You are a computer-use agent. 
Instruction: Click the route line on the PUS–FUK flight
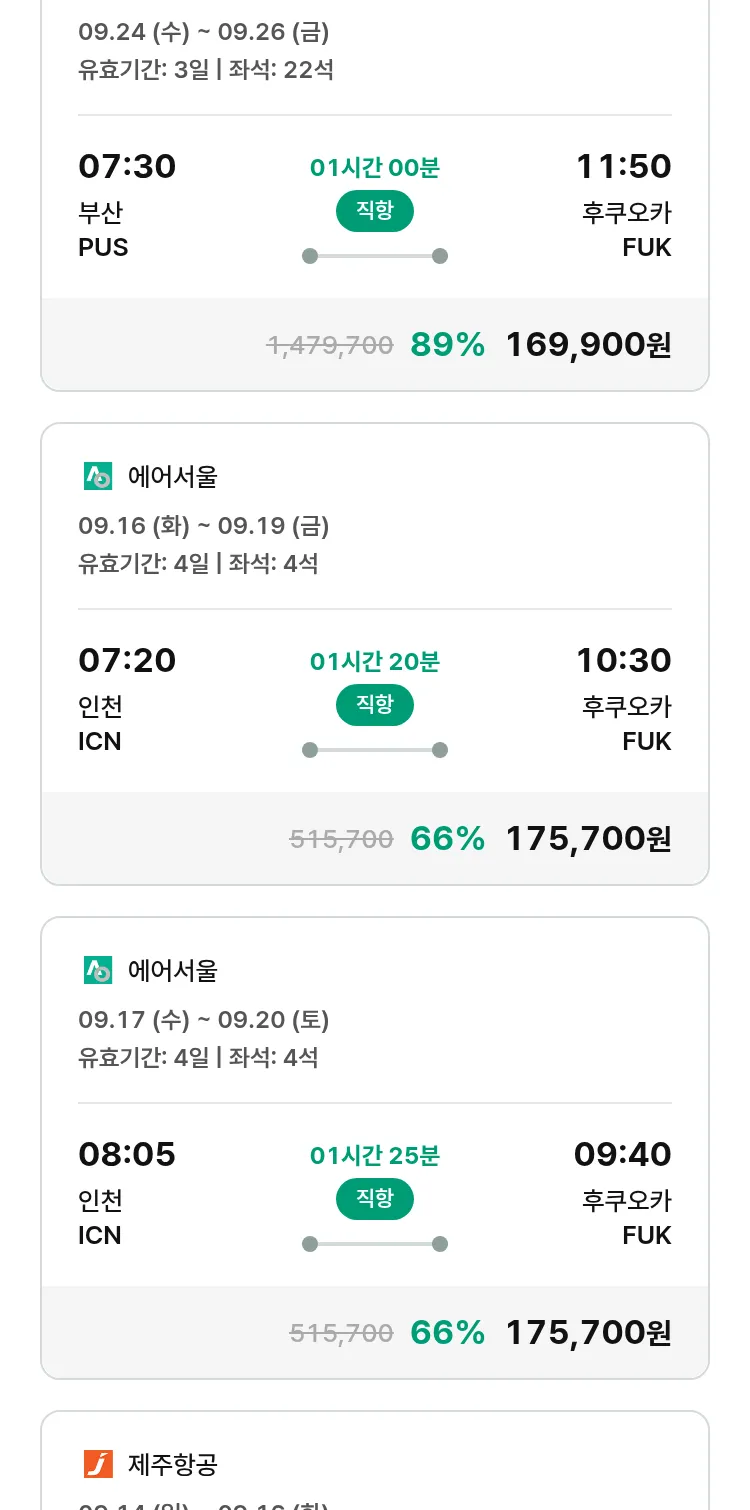pos(374,256)
